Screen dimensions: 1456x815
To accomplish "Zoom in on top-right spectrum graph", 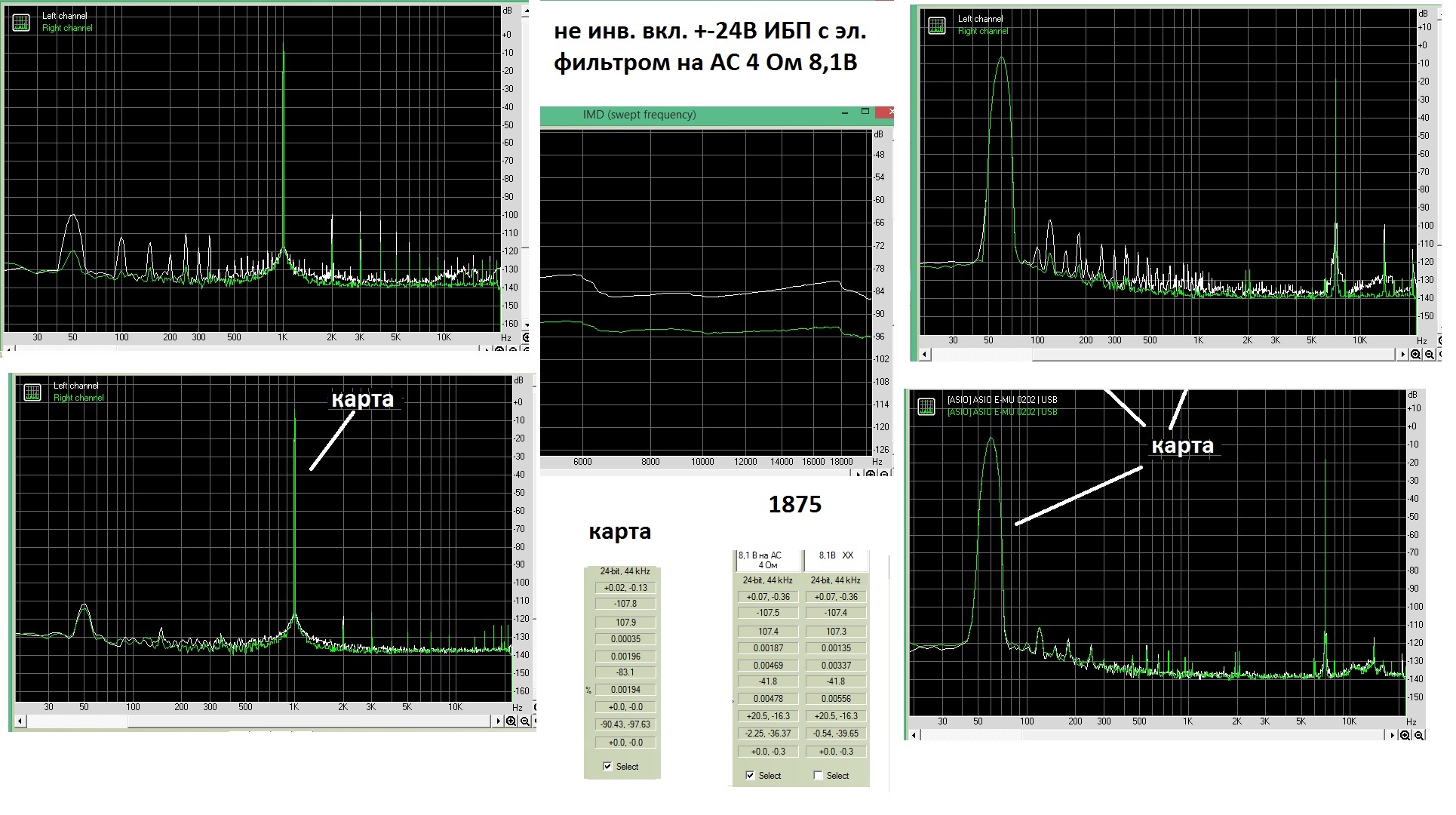I will point(1416,354).
